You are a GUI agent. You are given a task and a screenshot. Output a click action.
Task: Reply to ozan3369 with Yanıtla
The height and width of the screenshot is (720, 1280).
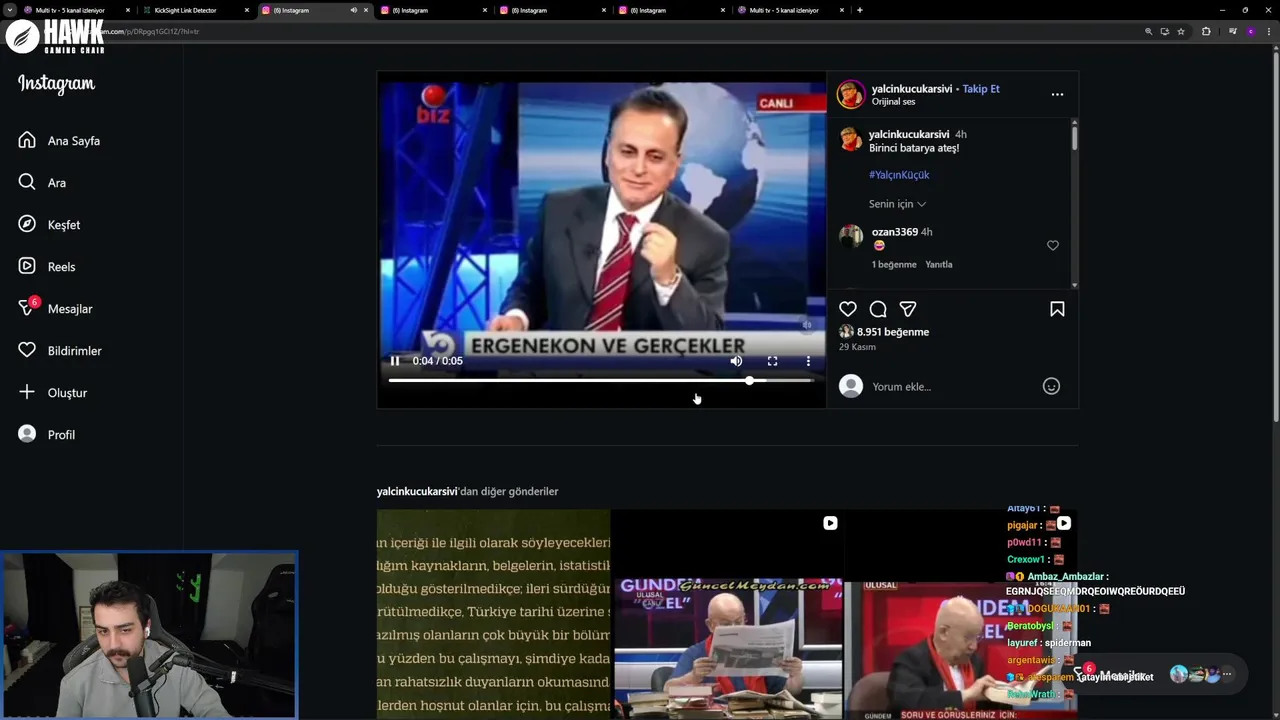point(939,265)
